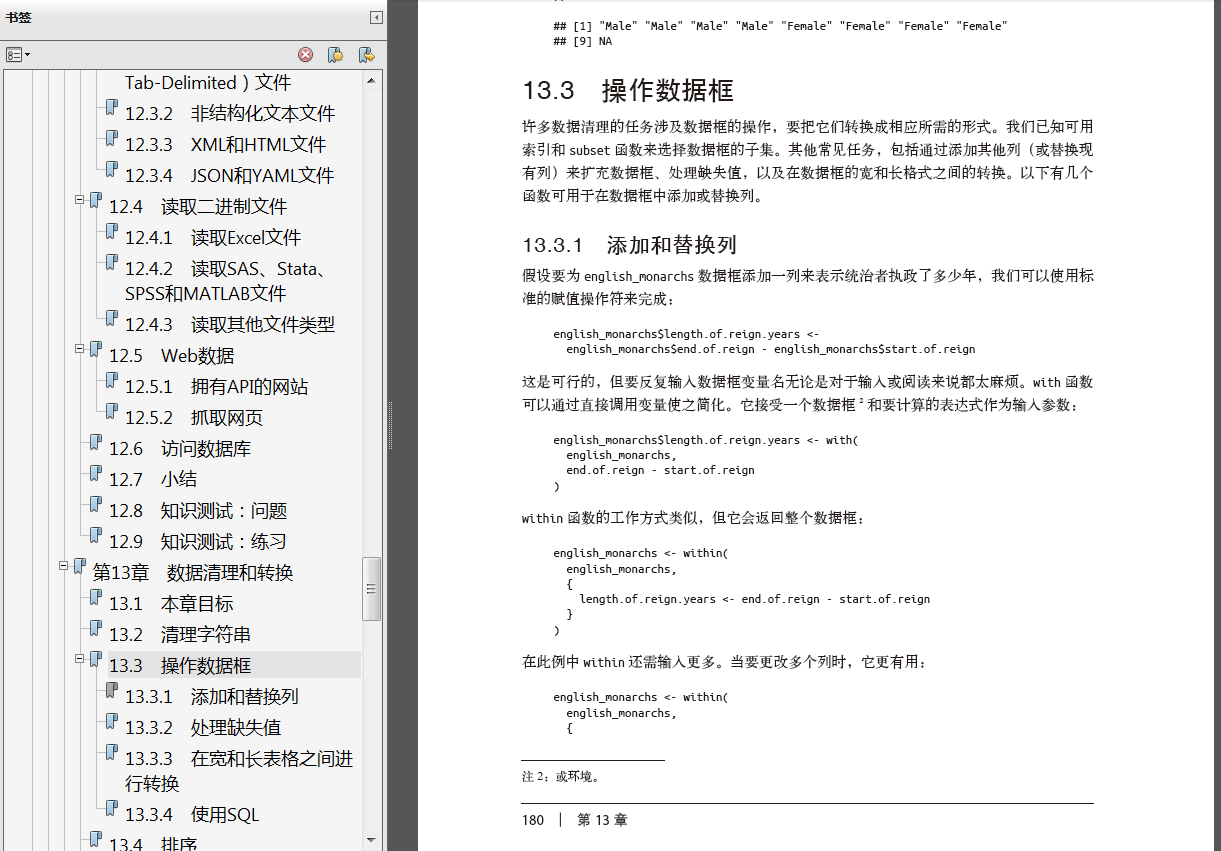Click the bookmark icon beside 12.3.4 JSON和YAML文件

(x=112, y=171)
